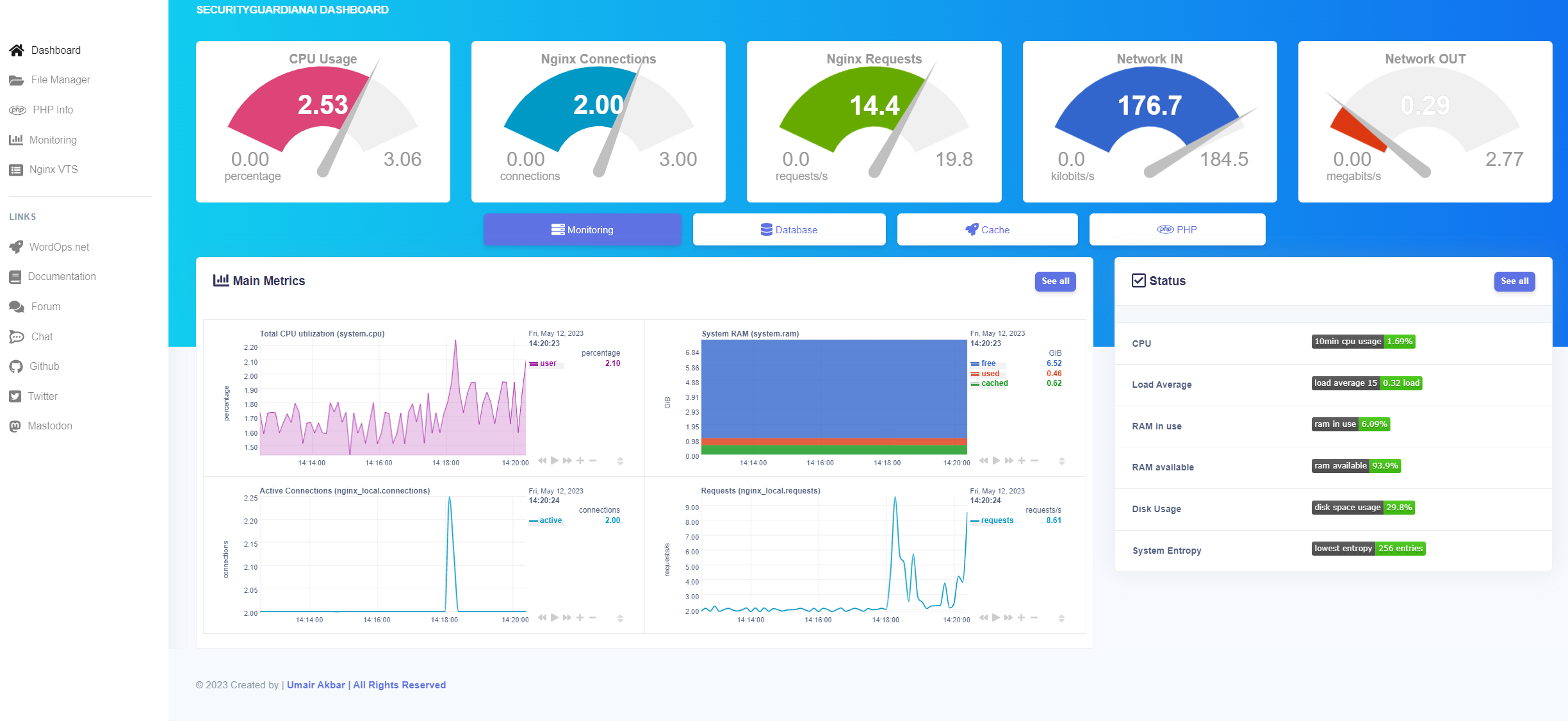Viewport: 1568px width, 721px height.
Task: Open the Mastodon sidebar link
Action: (x=49, y=426)
